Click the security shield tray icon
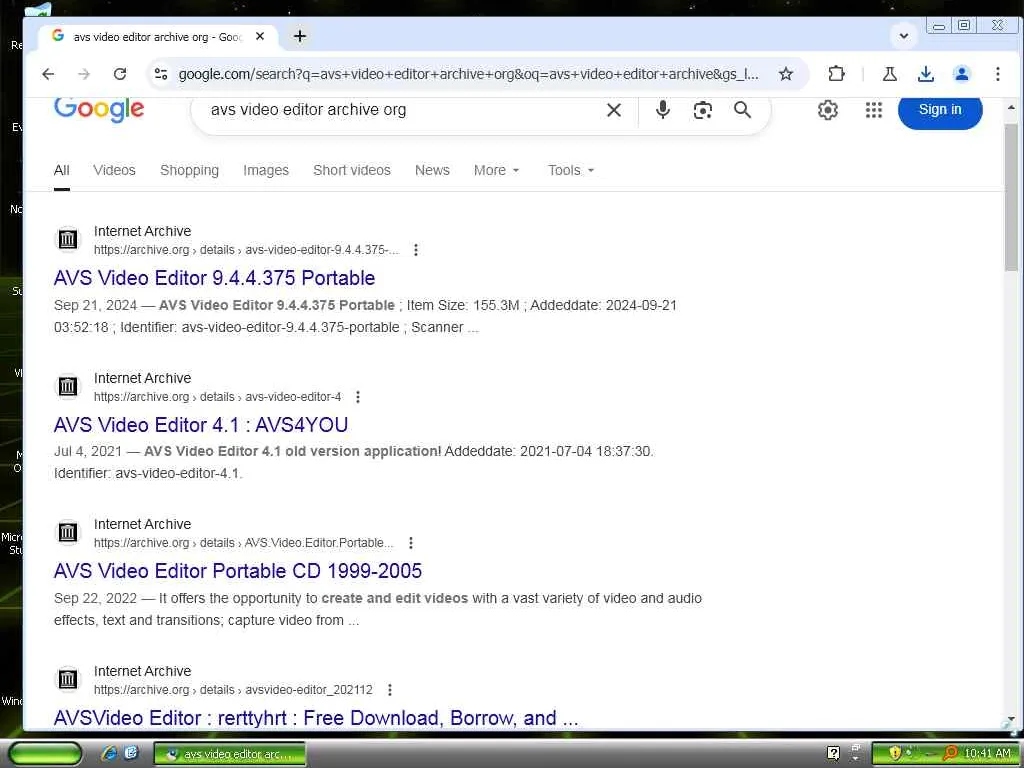The height and width of the screenshot is (768, 1024). point(895,753)
